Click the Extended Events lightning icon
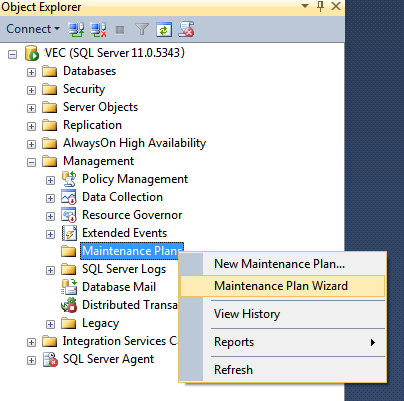Viewport: 404px width, 401px height. click(x=69, y=233)
